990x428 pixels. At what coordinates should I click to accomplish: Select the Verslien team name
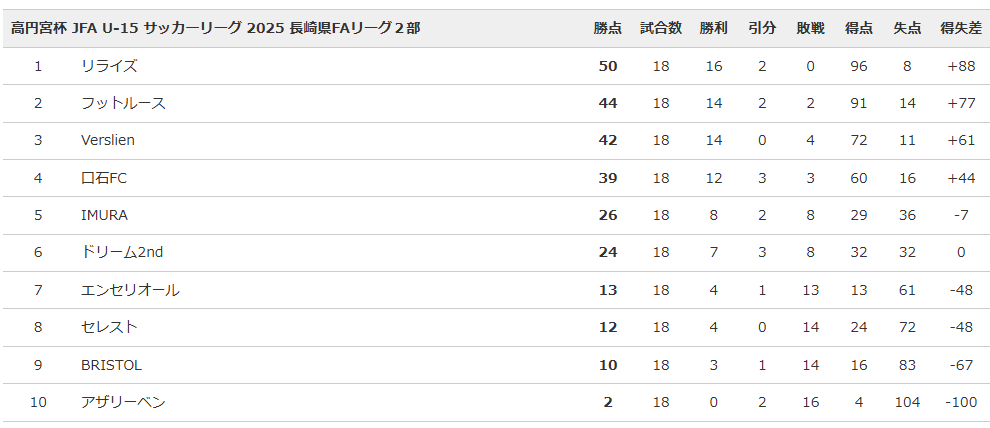[108, 140]
